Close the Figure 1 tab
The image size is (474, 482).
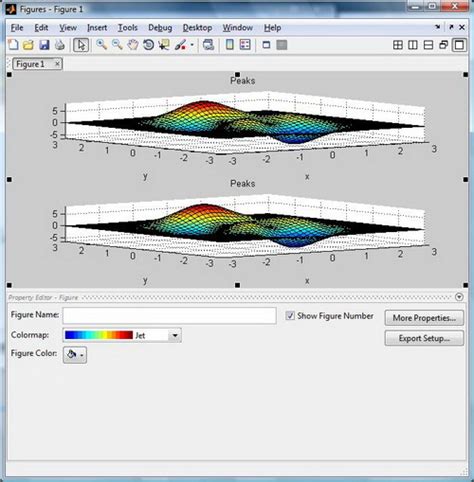click(57, 64)
